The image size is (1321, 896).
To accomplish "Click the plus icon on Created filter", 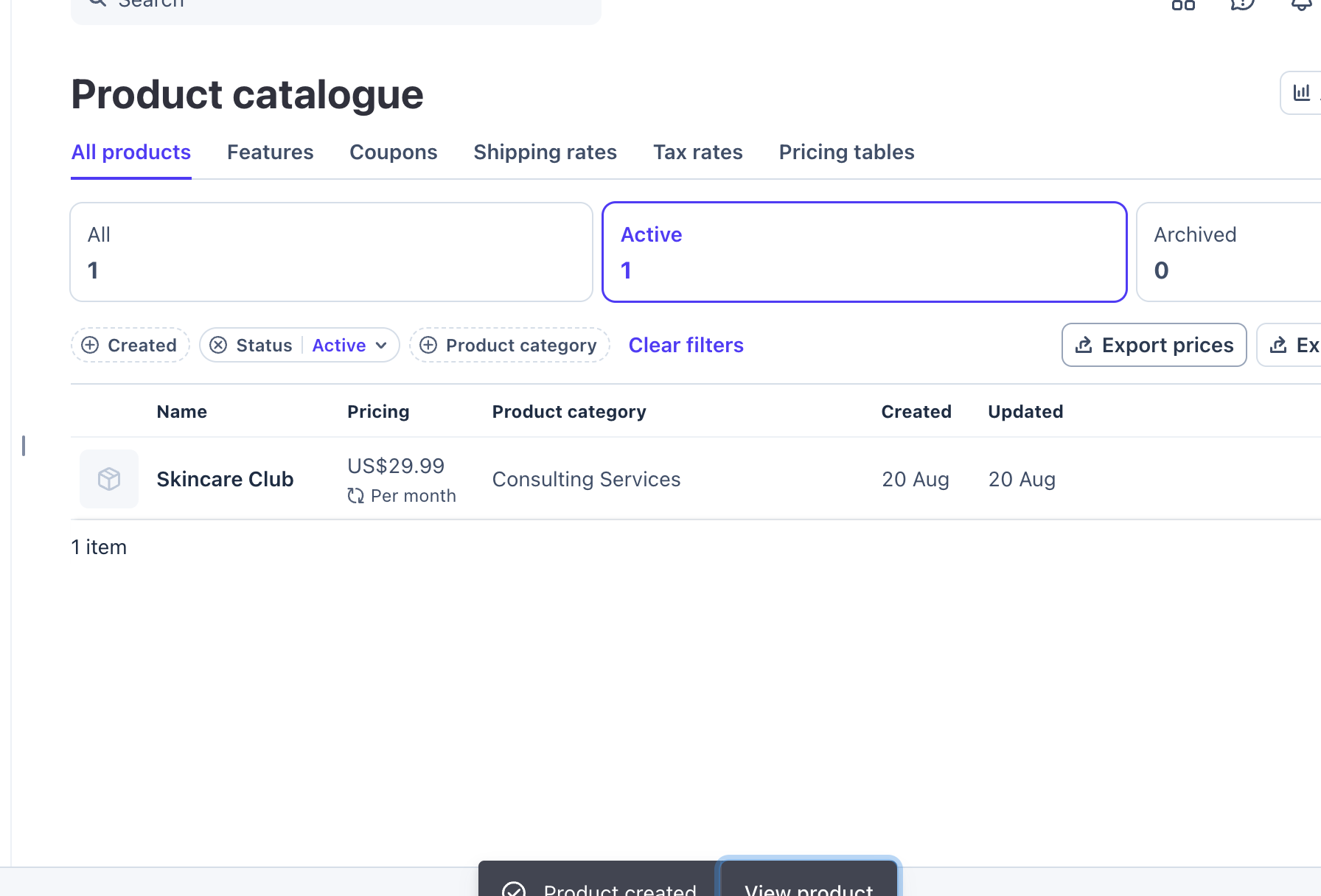I will pyautogui.click(x=90, y=345).
